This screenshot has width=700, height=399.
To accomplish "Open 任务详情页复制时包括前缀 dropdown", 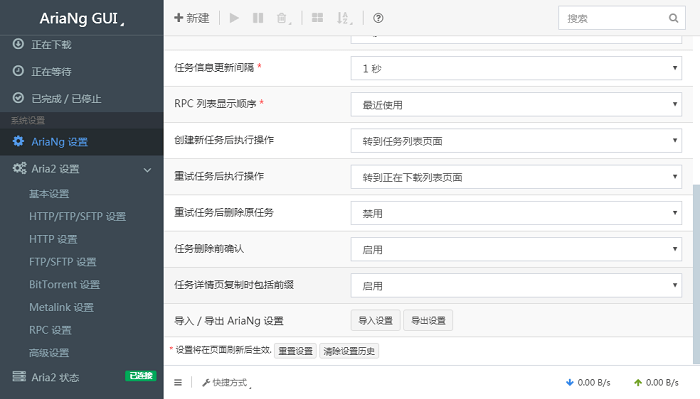I will (516, 285).
